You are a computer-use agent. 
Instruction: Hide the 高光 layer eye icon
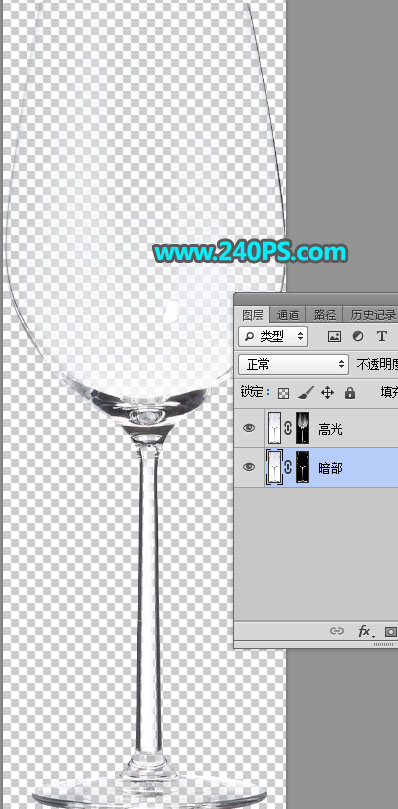coord(249,428)
